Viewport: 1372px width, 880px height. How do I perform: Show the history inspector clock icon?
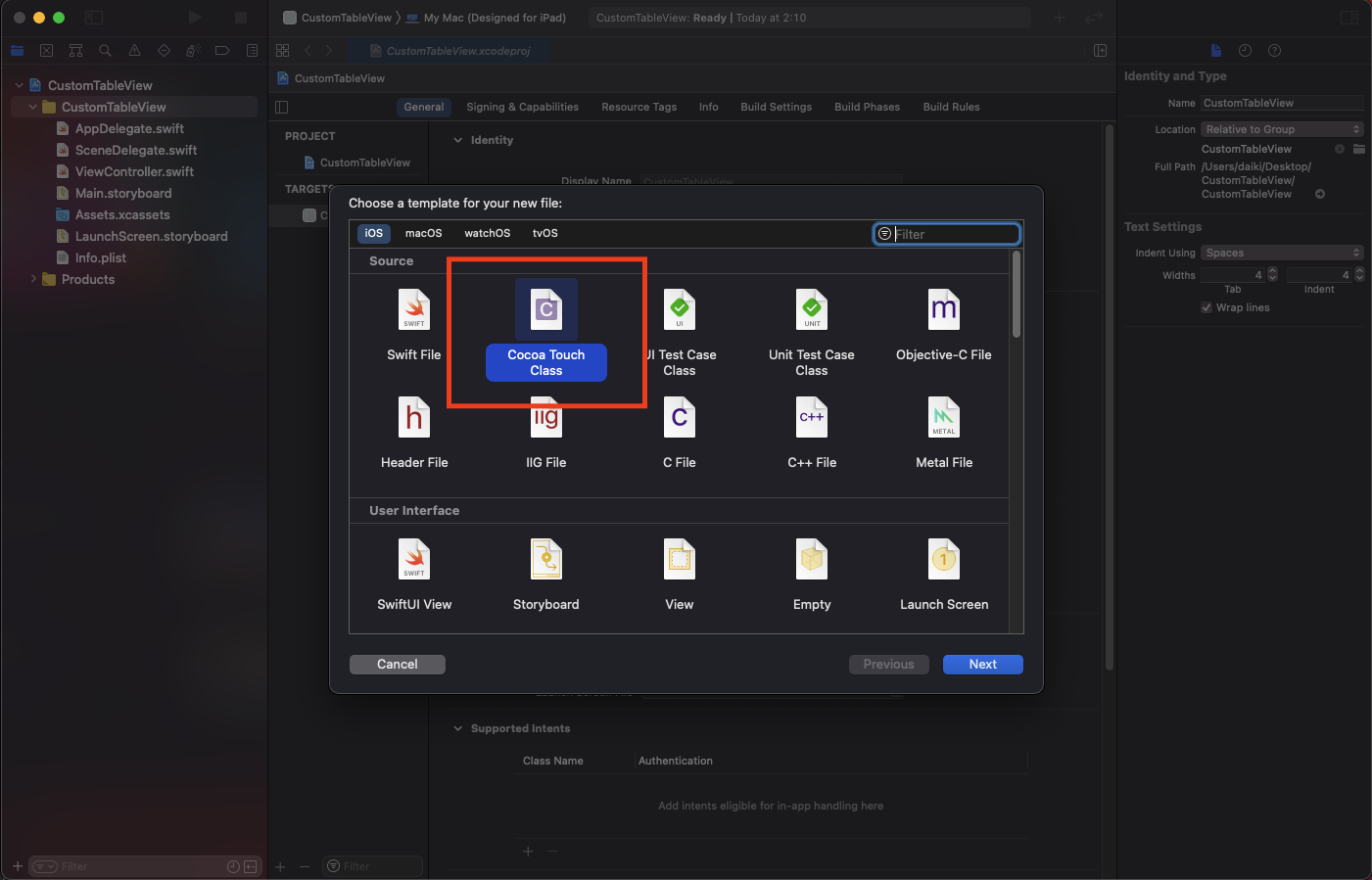pyautogui.click(x=1245, y=50)
